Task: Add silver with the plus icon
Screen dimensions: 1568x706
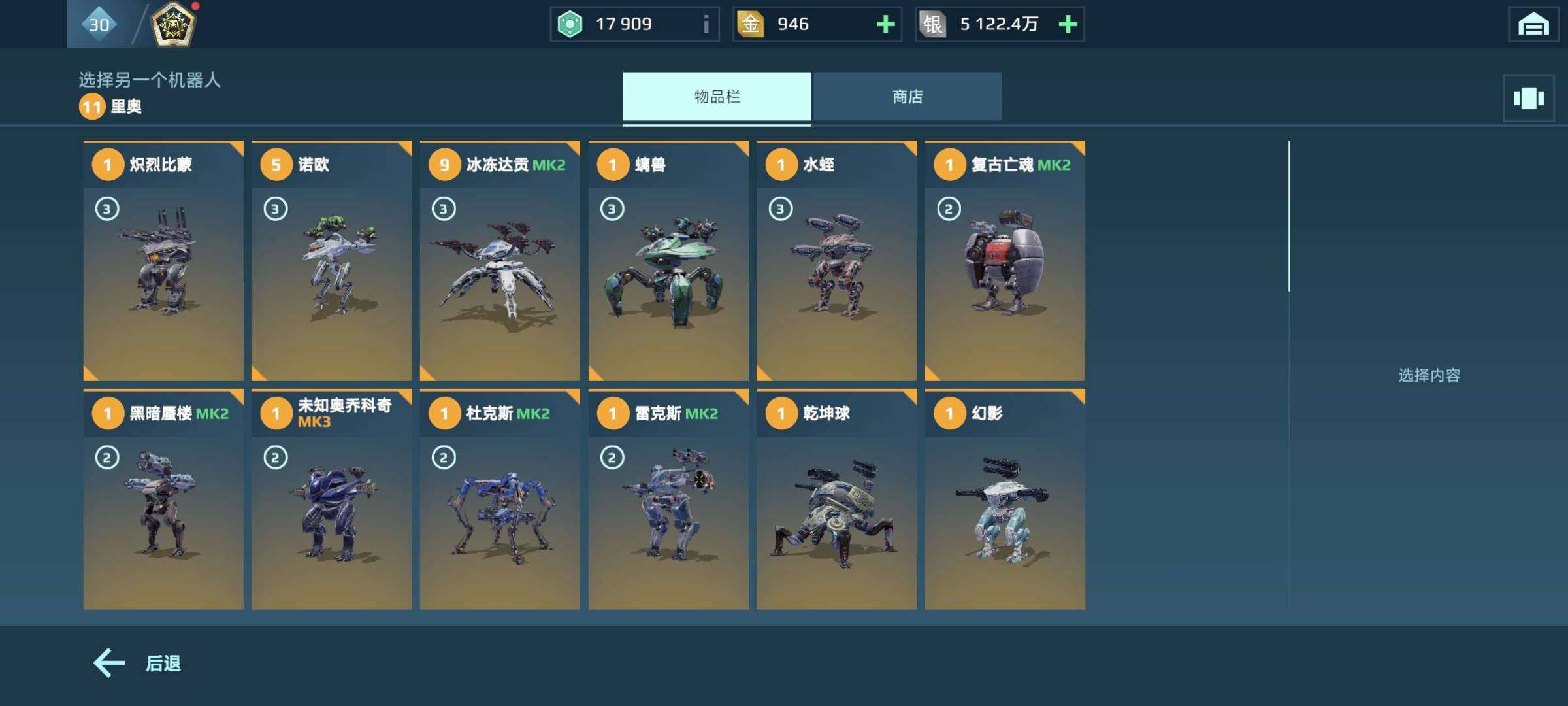Action: 1068,24
